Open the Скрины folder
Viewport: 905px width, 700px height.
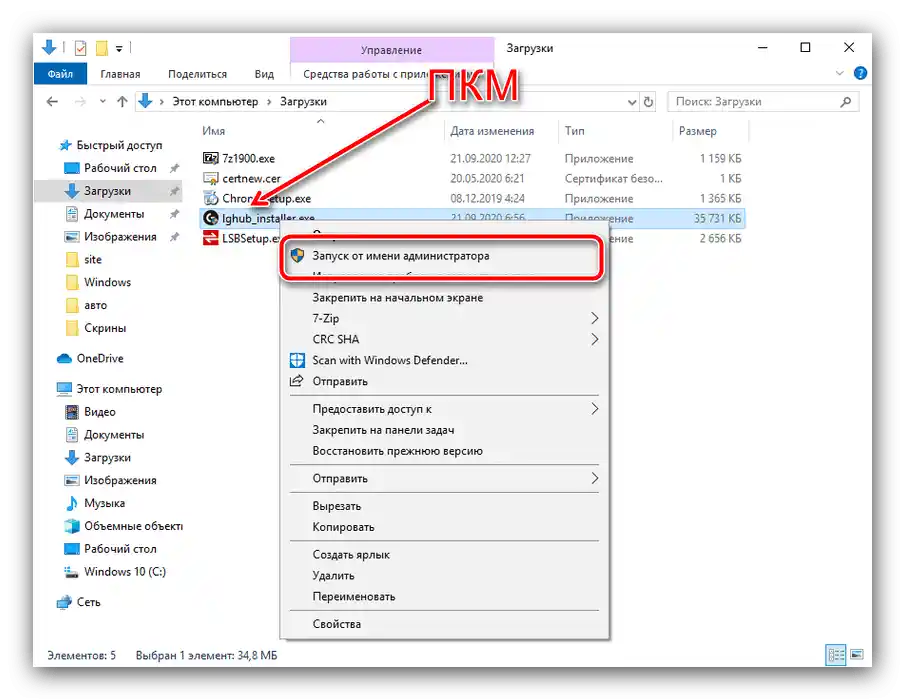96,328
